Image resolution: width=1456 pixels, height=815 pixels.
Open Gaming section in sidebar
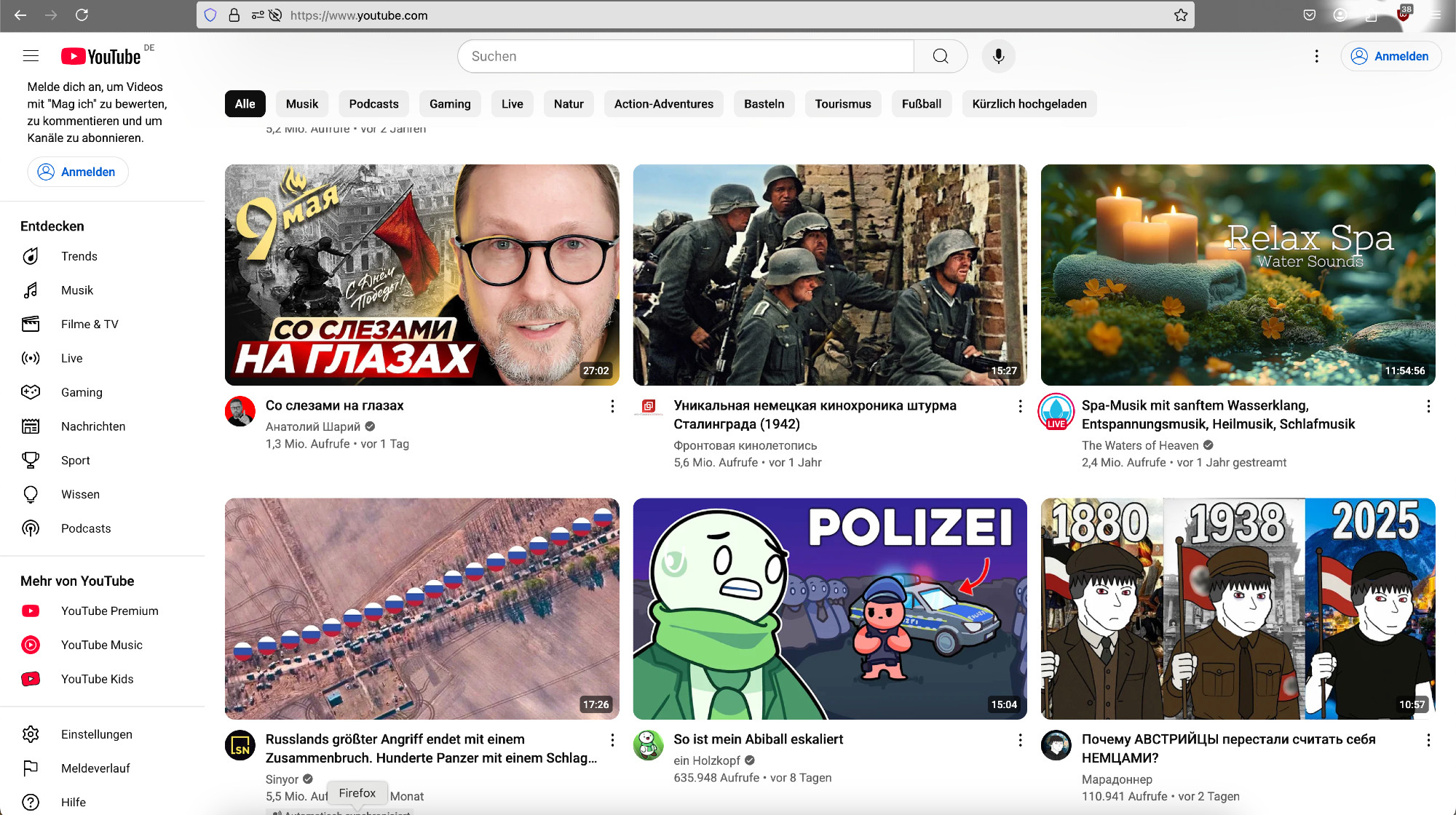coord(82,392)
